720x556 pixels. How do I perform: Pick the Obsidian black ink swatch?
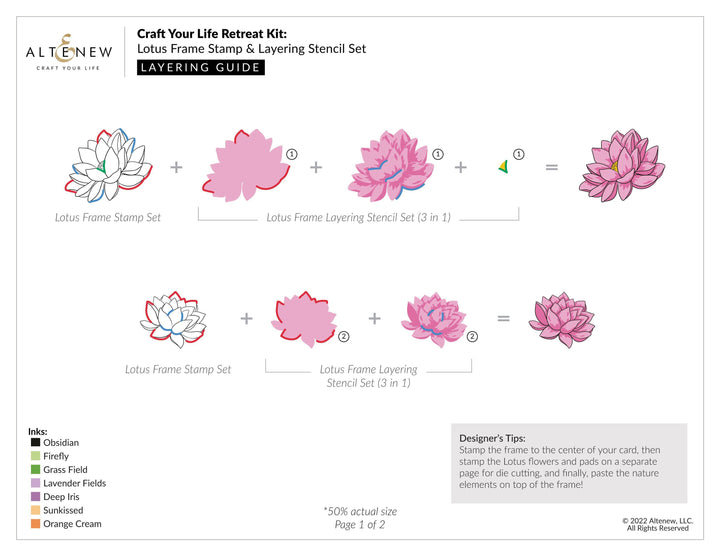click(x=35, y=443)
